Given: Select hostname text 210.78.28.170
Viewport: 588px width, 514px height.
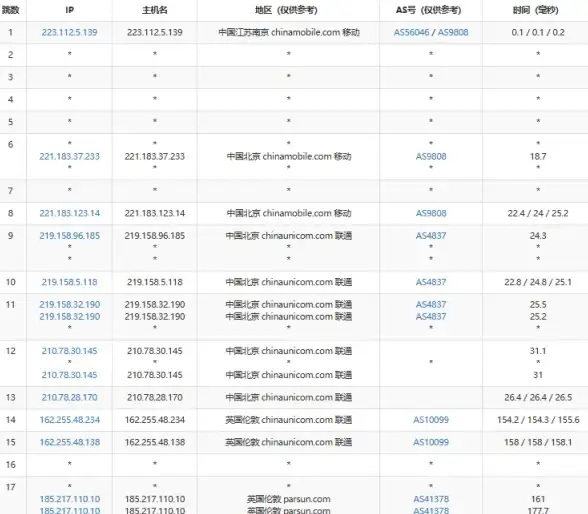Looking at the screenshot, I should click(x=154, y=397).
